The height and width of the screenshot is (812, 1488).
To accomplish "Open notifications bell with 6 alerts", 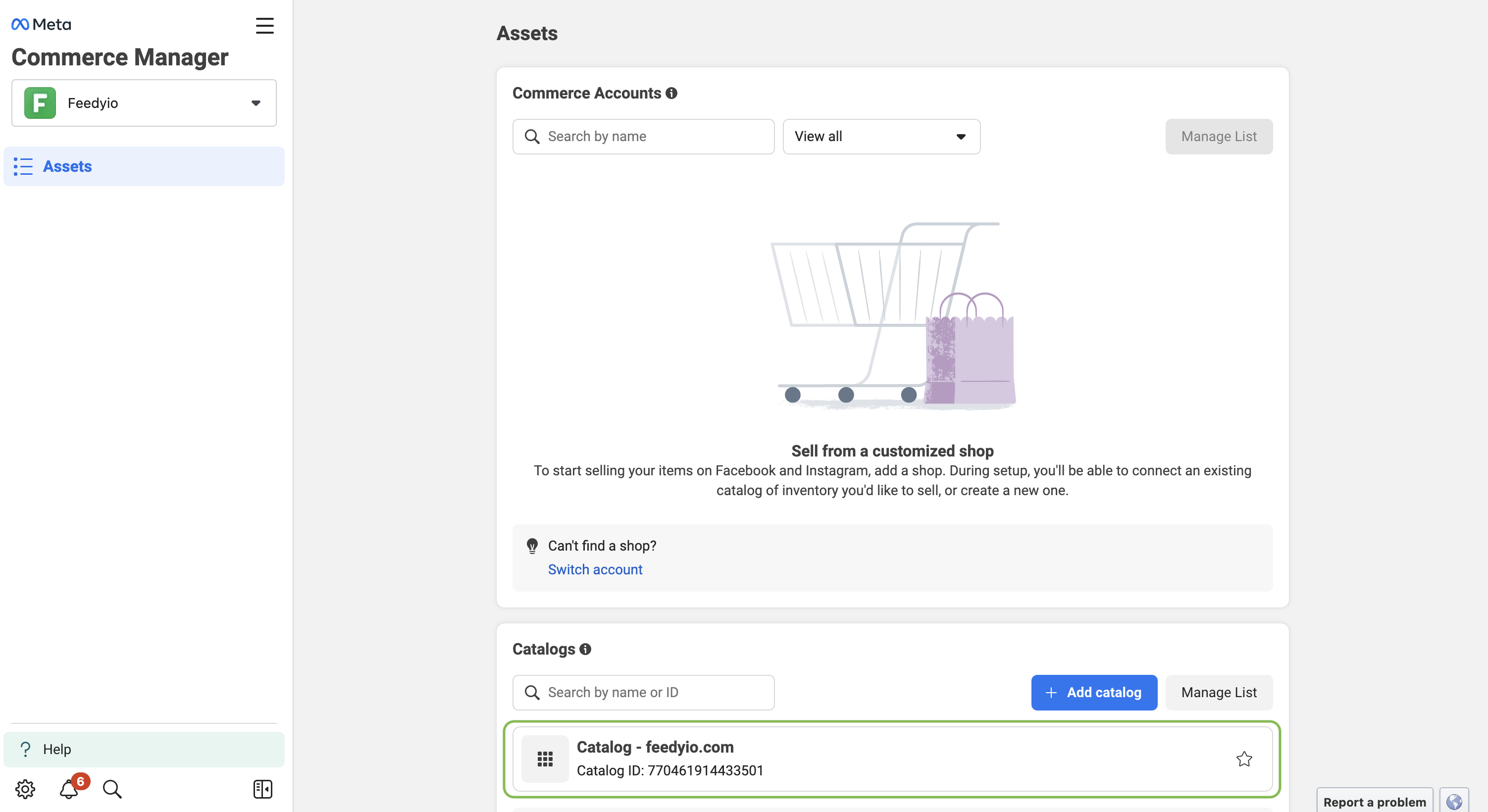I will 69,788.
